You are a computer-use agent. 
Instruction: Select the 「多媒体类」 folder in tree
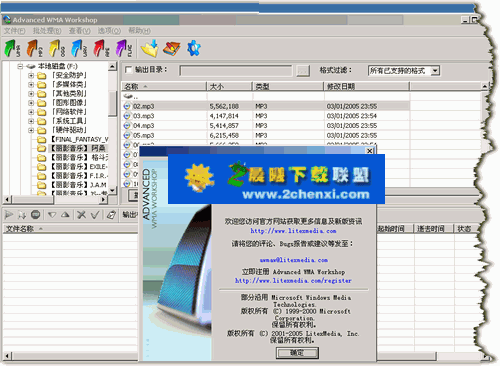pyautogui.click(x=69, y=85)
